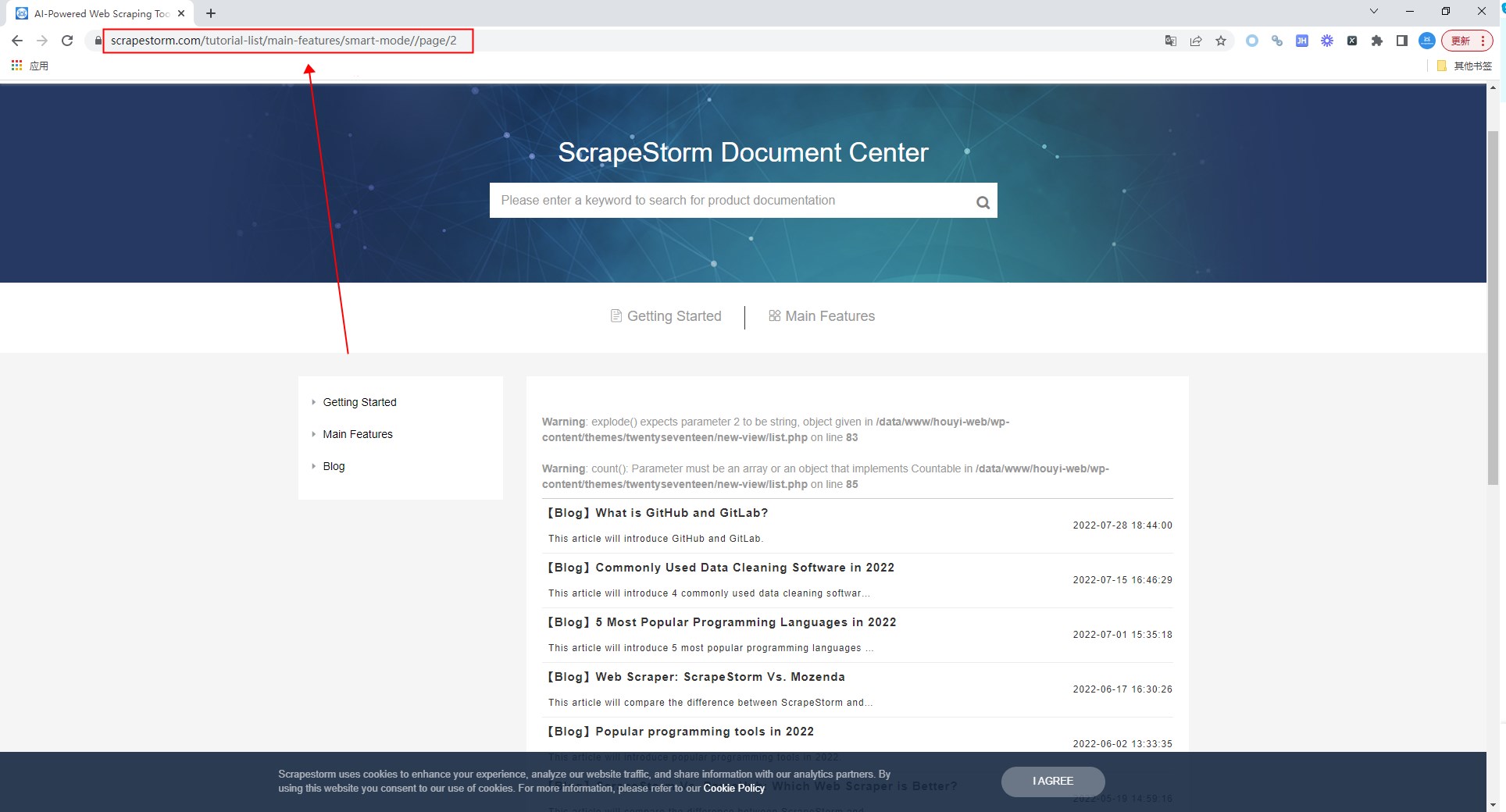Open article What is GitHub and GitLab?
The width and height of the screenshot is (1506, 812).
(x=657, y=513)
